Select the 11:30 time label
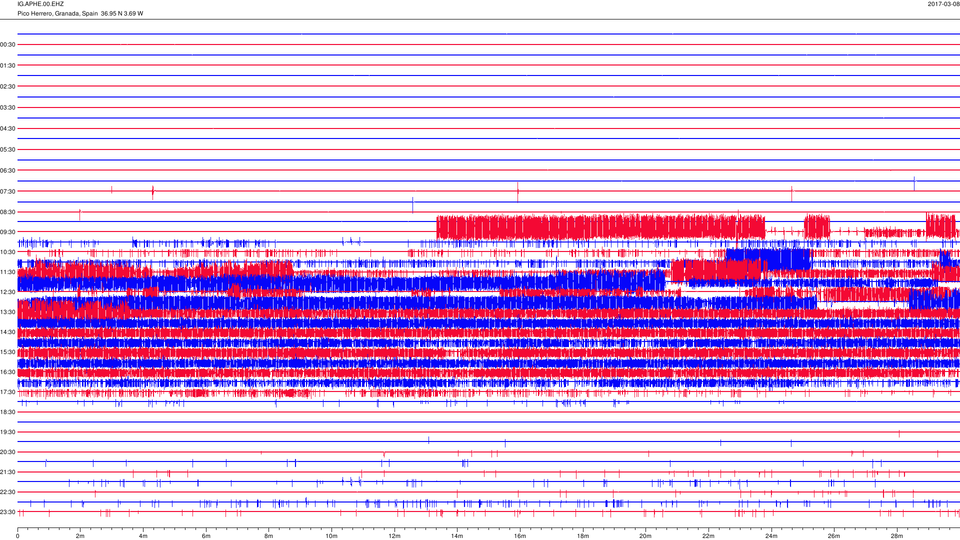 click(x=7, y=272)
